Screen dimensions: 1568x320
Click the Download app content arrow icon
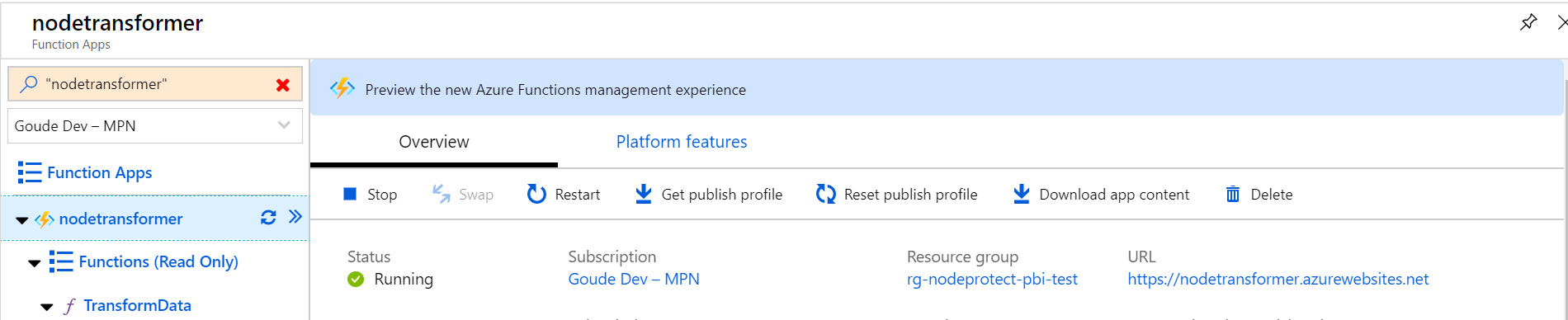(x=1021, y=194)
